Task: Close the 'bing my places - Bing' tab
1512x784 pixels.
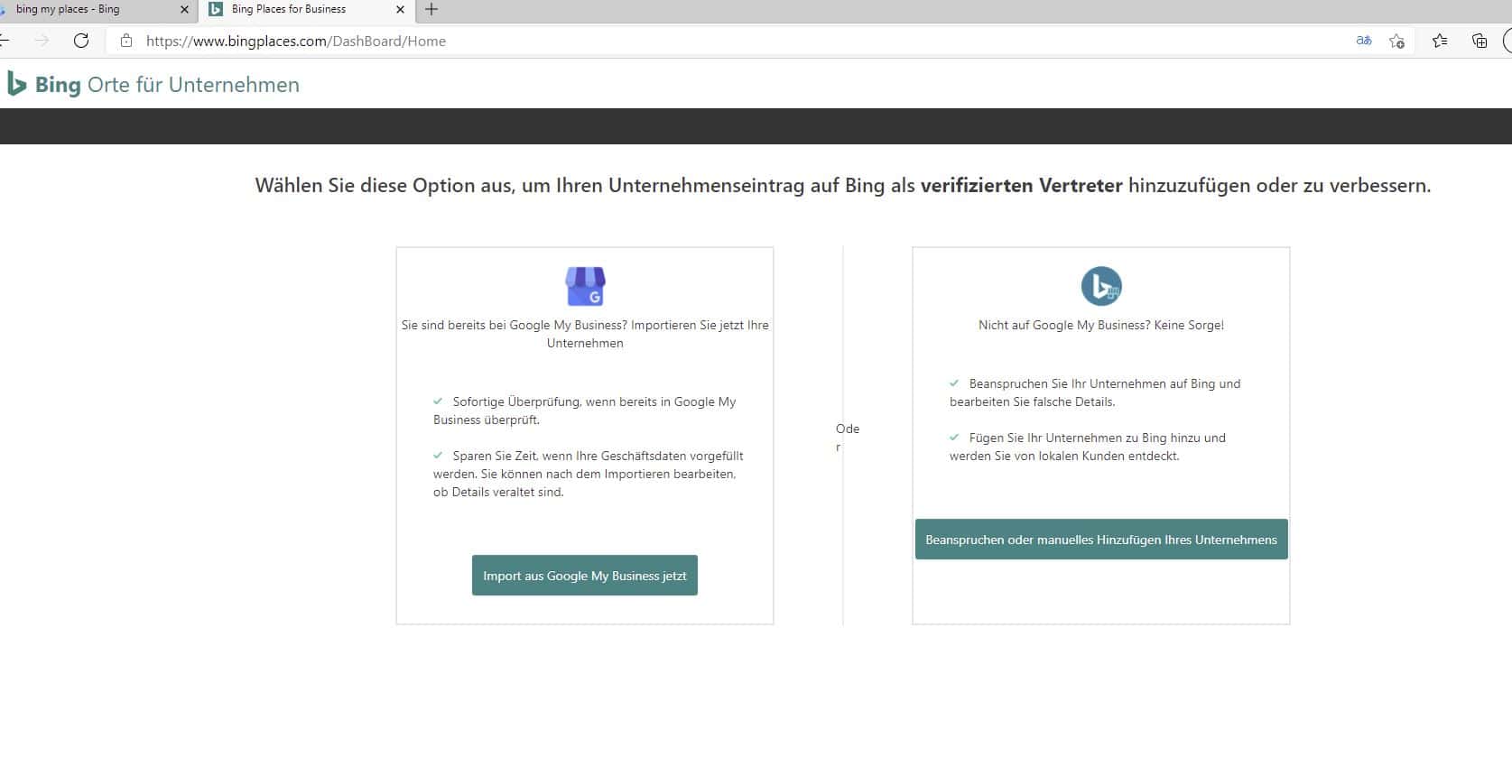Action: pos(184,9)
